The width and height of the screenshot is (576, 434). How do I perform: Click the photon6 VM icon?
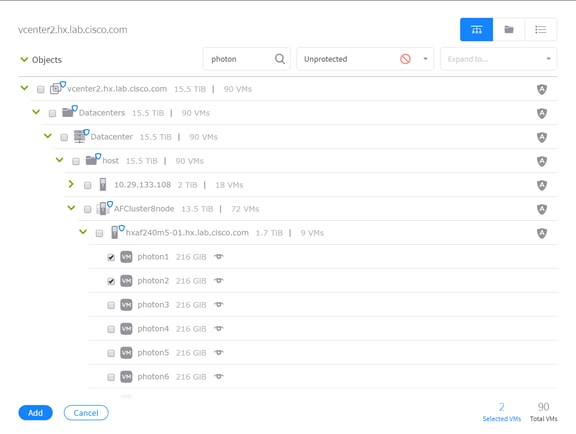126,377
